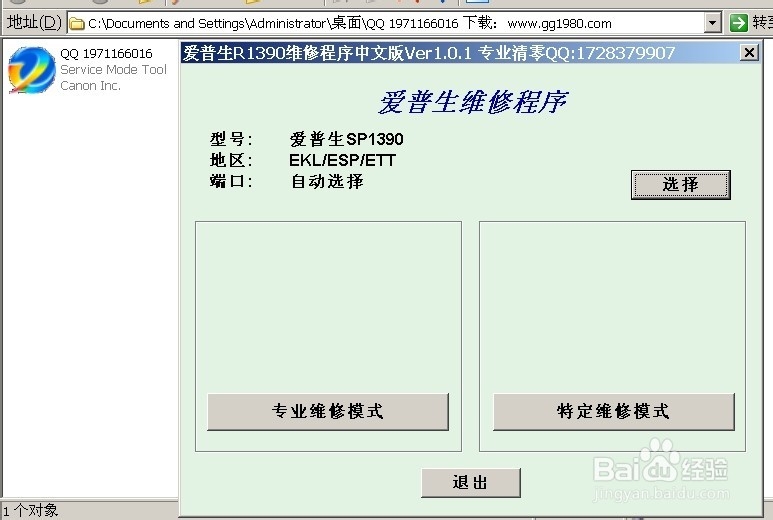Close the 爱普生R1390维修程序 dialog
Viewport: 773px width, 520px height.
[749, 52]
